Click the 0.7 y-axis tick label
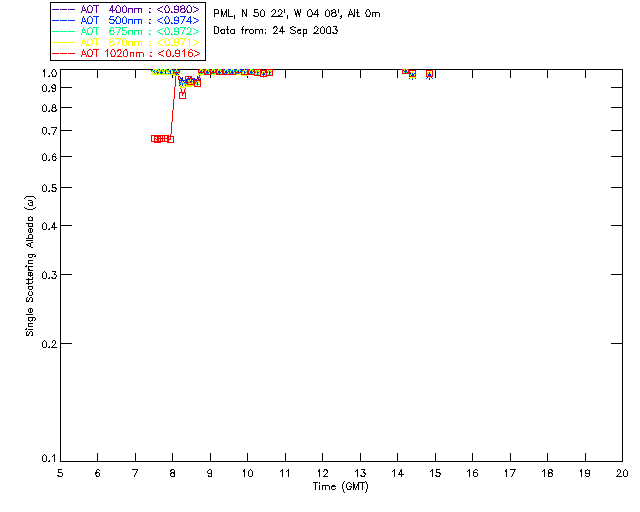Viewport: 640px width, 512px height. [x=49, y=131]
